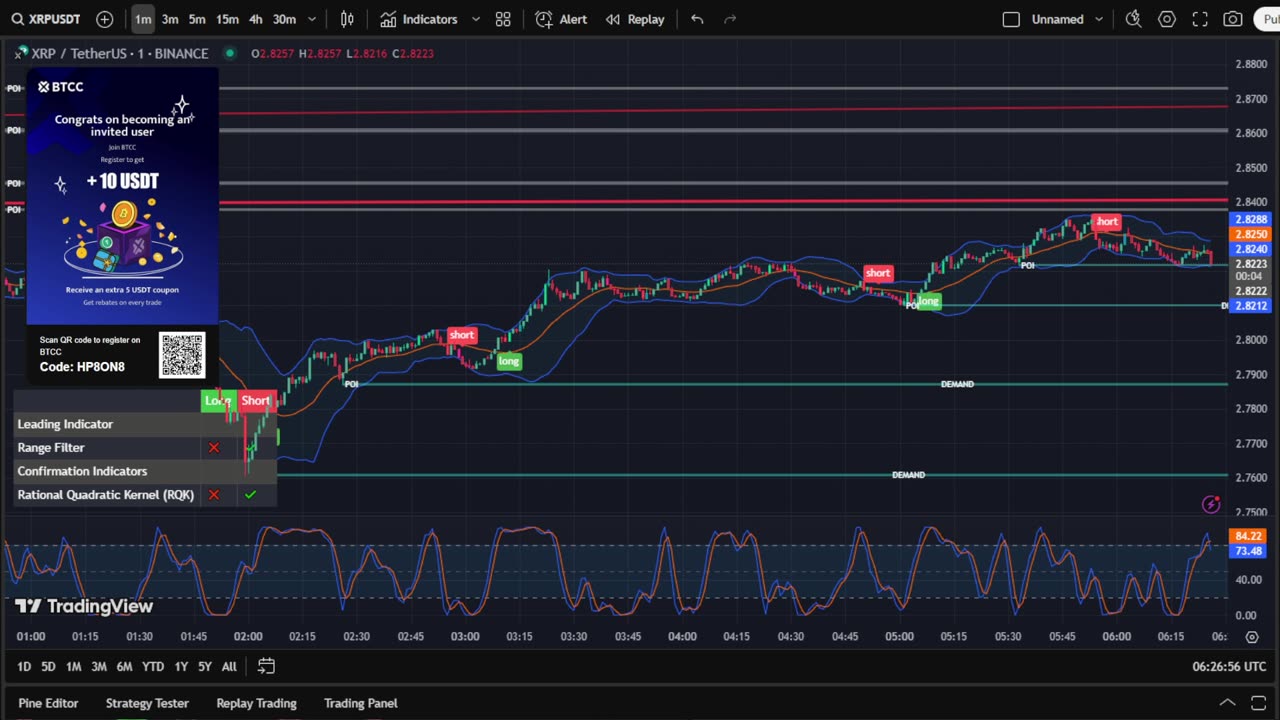
Task: Open the indicator templates grid icon
Action: point(503,19)
